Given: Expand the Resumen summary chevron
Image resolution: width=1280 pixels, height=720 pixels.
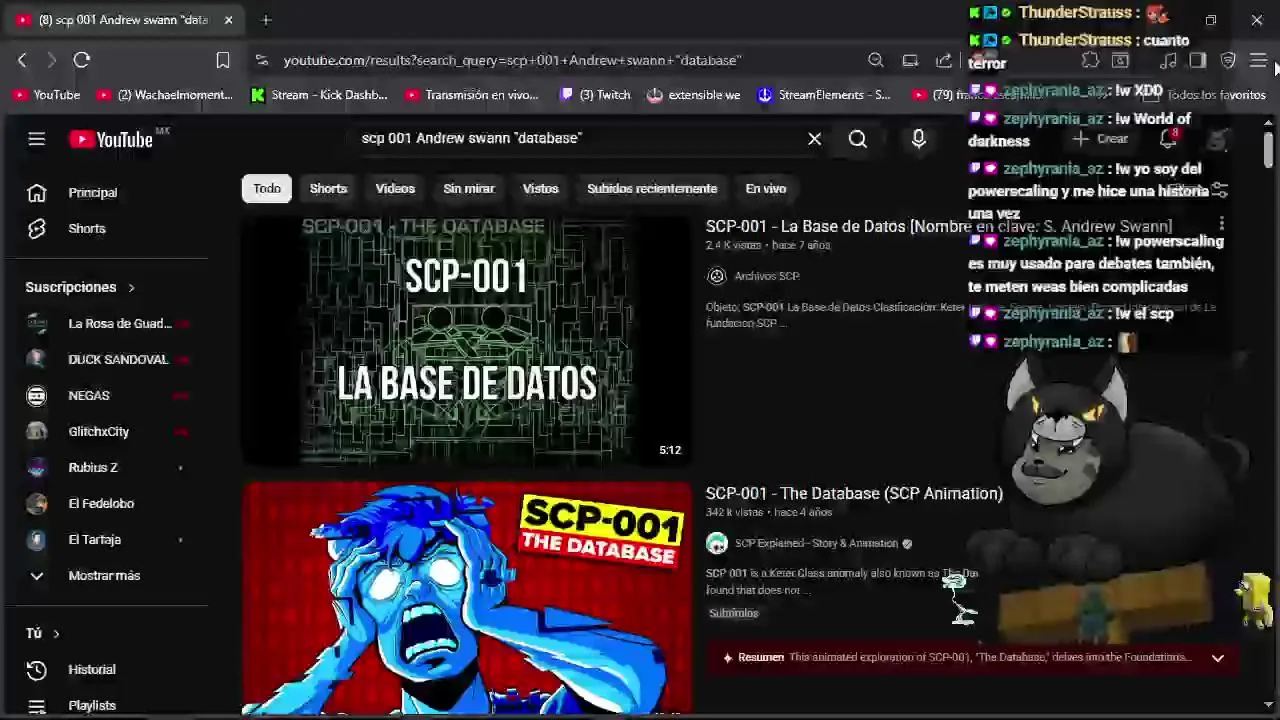Looking at the screenshot, I should pyautogui.click(x=1218, y=658).
